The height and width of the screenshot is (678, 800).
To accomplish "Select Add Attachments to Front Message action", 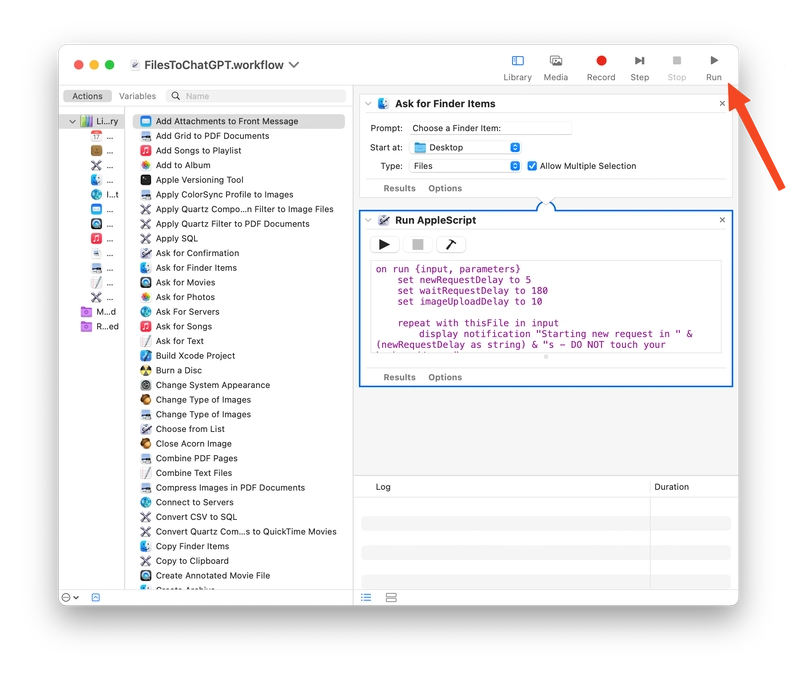I will [x=239, y=121].
